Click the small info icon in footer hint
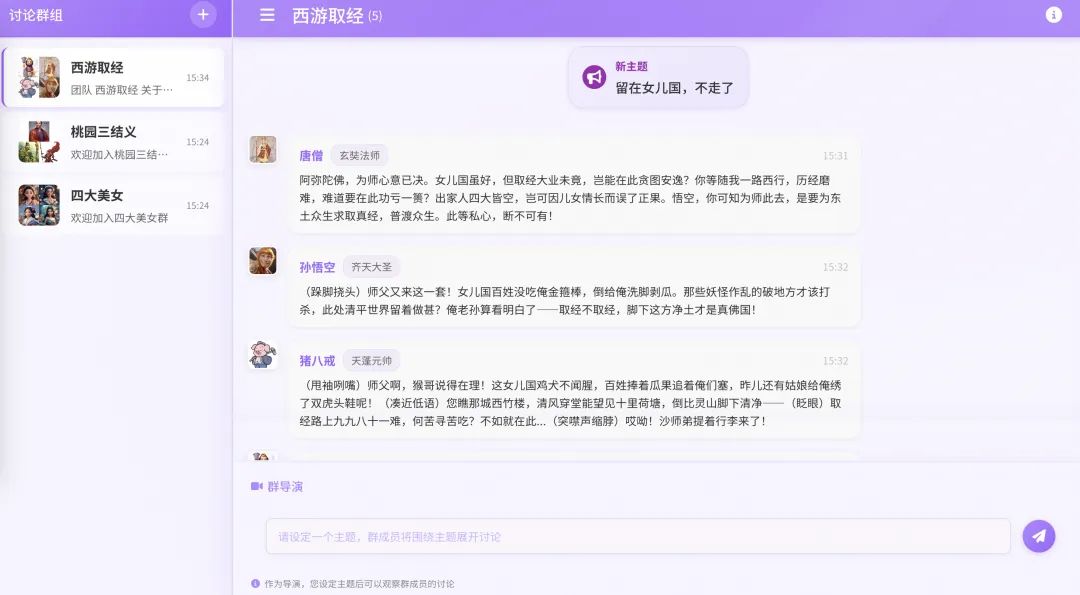Screen dimensions: 1080x595 click(256, 583)
